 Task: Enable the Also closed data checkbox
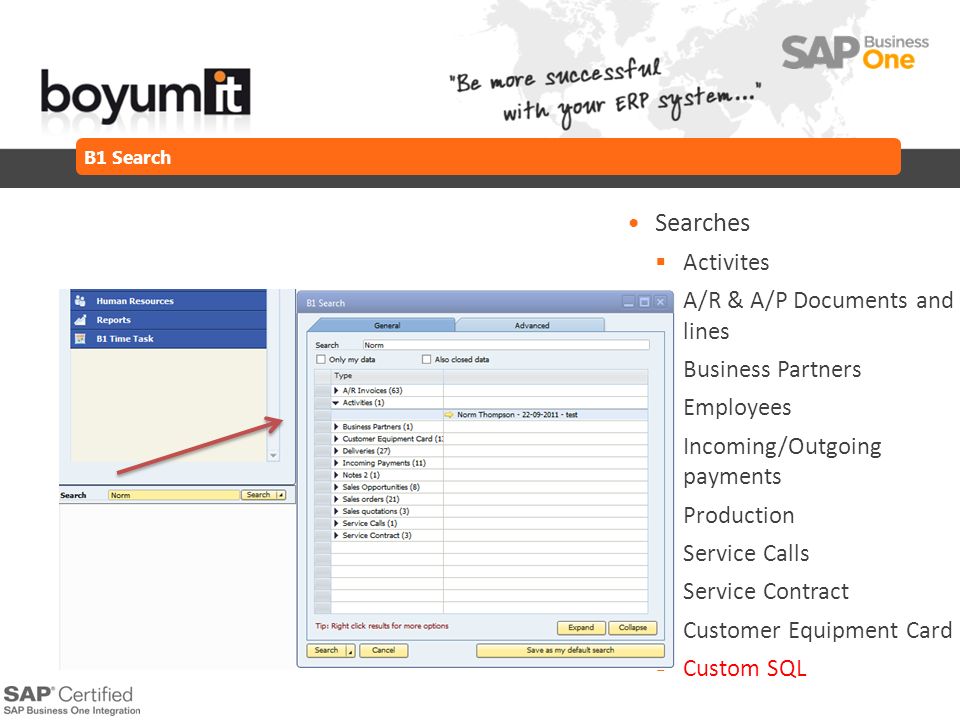pos(426,359)
